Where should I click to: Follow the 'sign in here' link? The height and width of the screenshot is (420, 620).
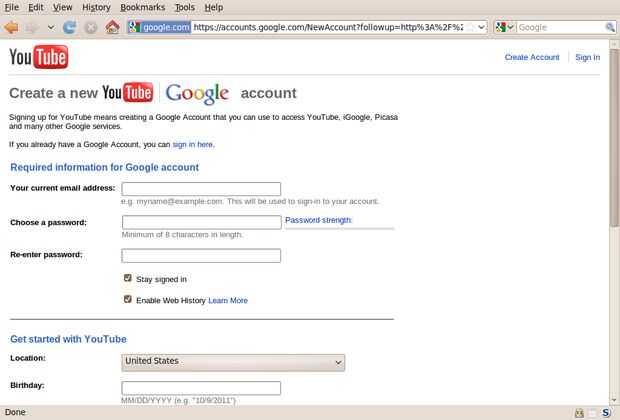click(x=193, y=144)
